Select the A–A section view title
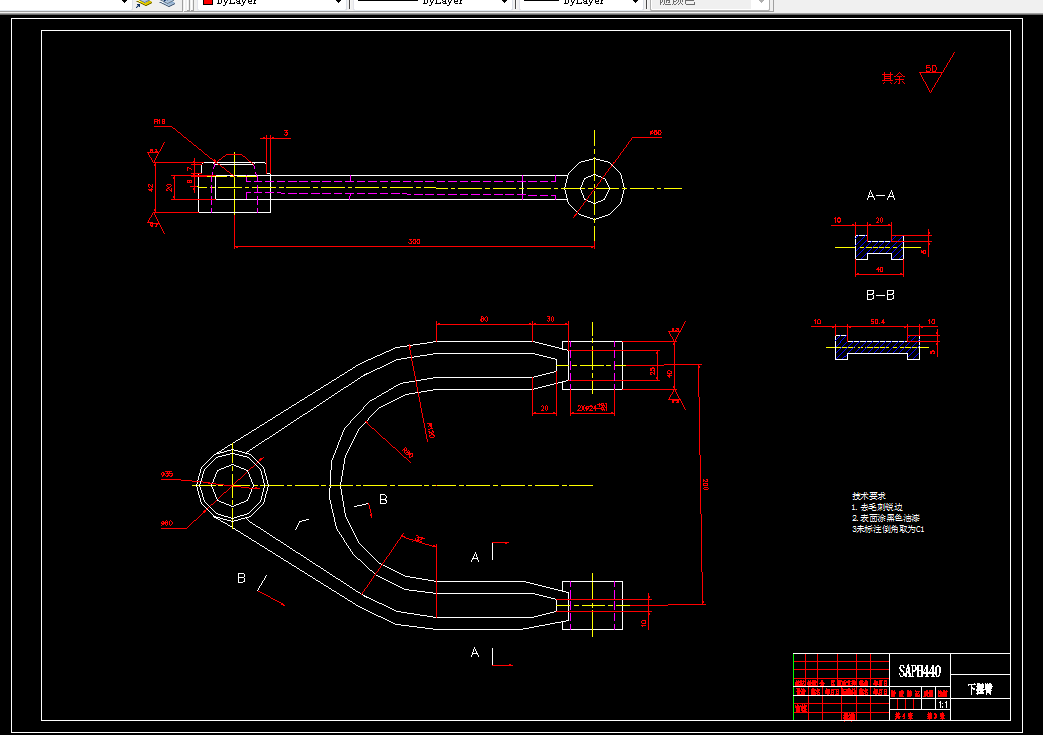The image size is (1043, 735). click(x=881, y=196)
